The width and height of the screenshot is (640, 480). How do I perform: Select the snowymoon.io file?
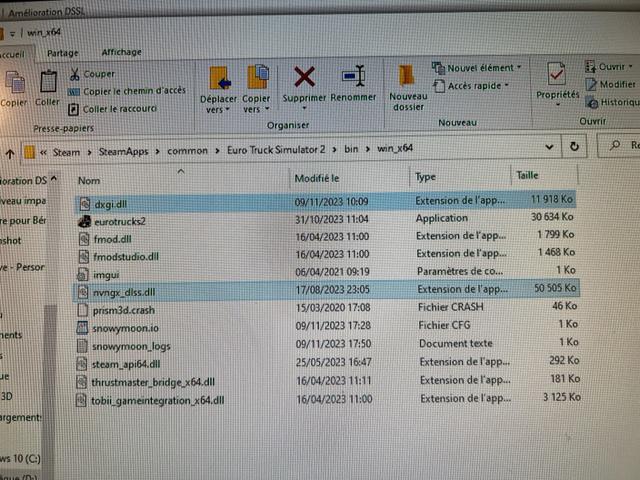tap(327, 326)
